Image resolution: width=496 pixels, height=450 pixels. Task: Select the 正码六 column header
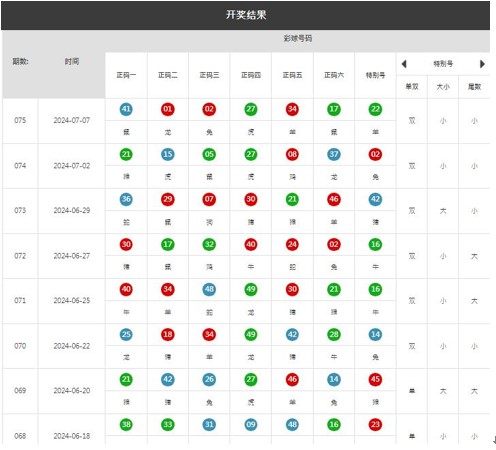point(334,75)
